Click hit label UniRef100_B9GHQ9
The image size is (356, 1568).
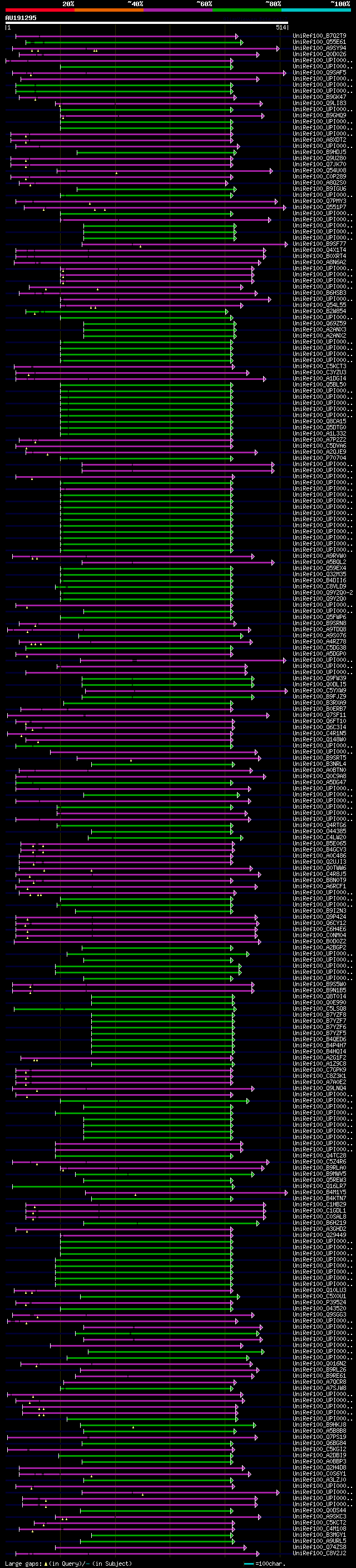pos(319,116)
